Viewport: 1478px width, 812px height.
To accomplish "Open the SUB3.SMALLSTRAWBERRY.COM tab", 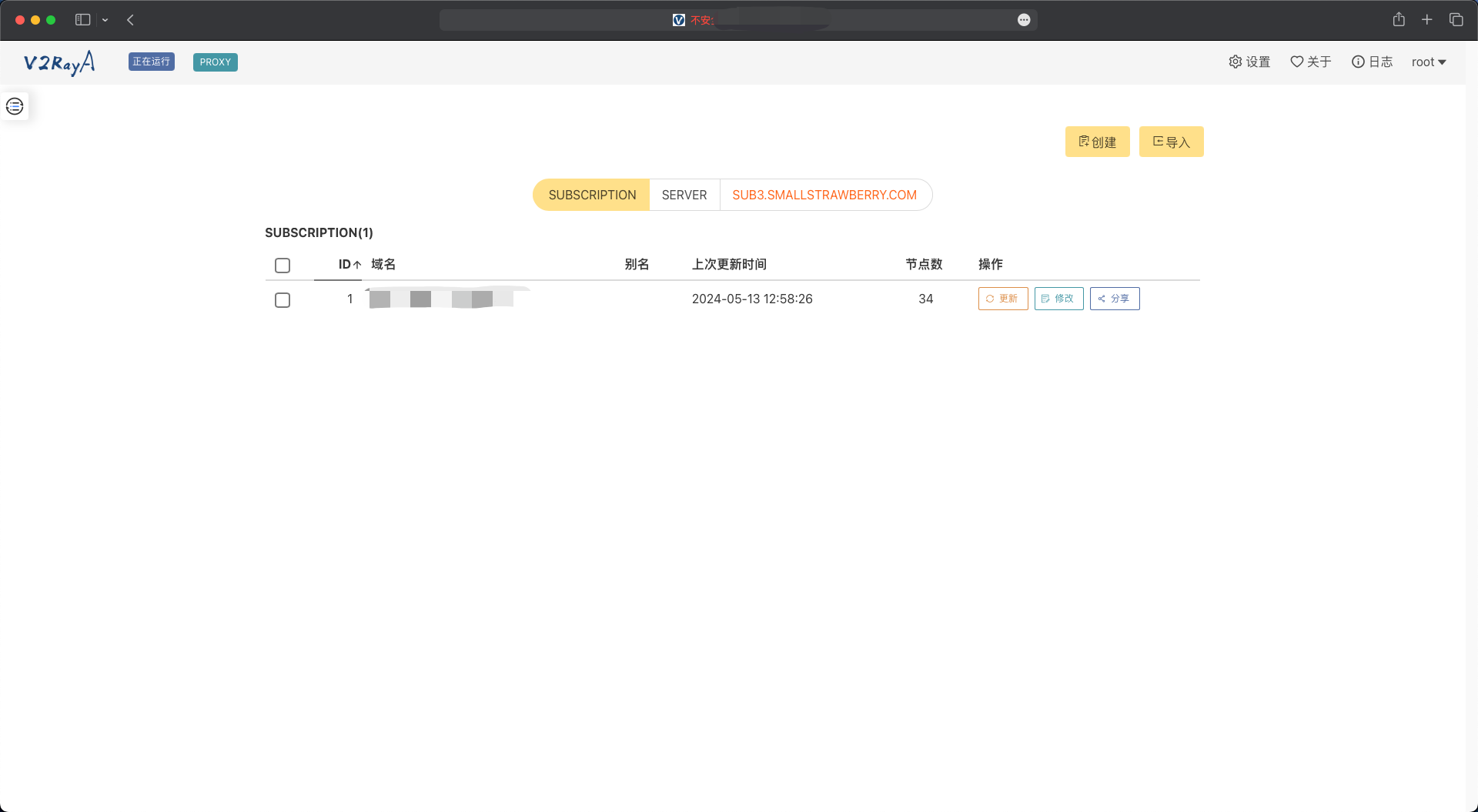I will 824,195.
